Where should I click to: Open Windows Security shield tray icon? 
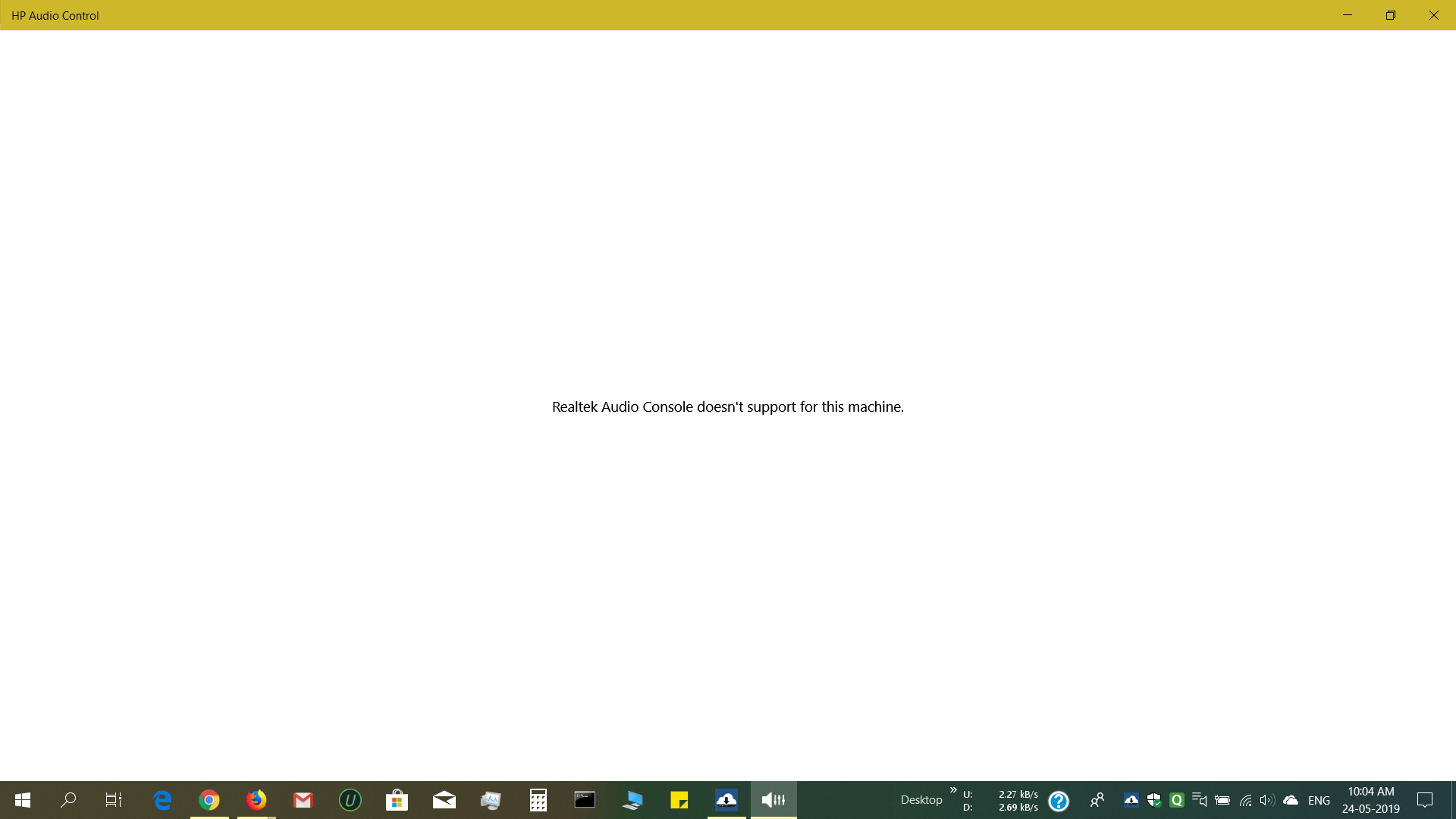tap(1154, 800)
